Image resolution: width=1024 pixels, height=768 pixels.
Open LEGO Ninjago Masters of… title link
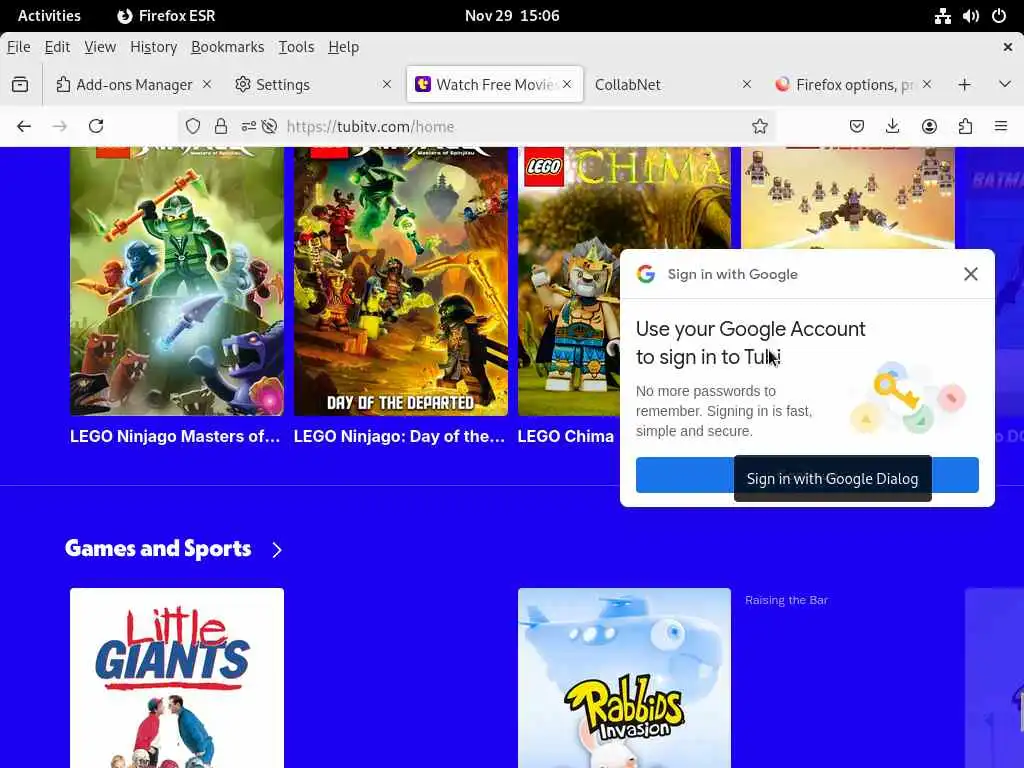175,436
